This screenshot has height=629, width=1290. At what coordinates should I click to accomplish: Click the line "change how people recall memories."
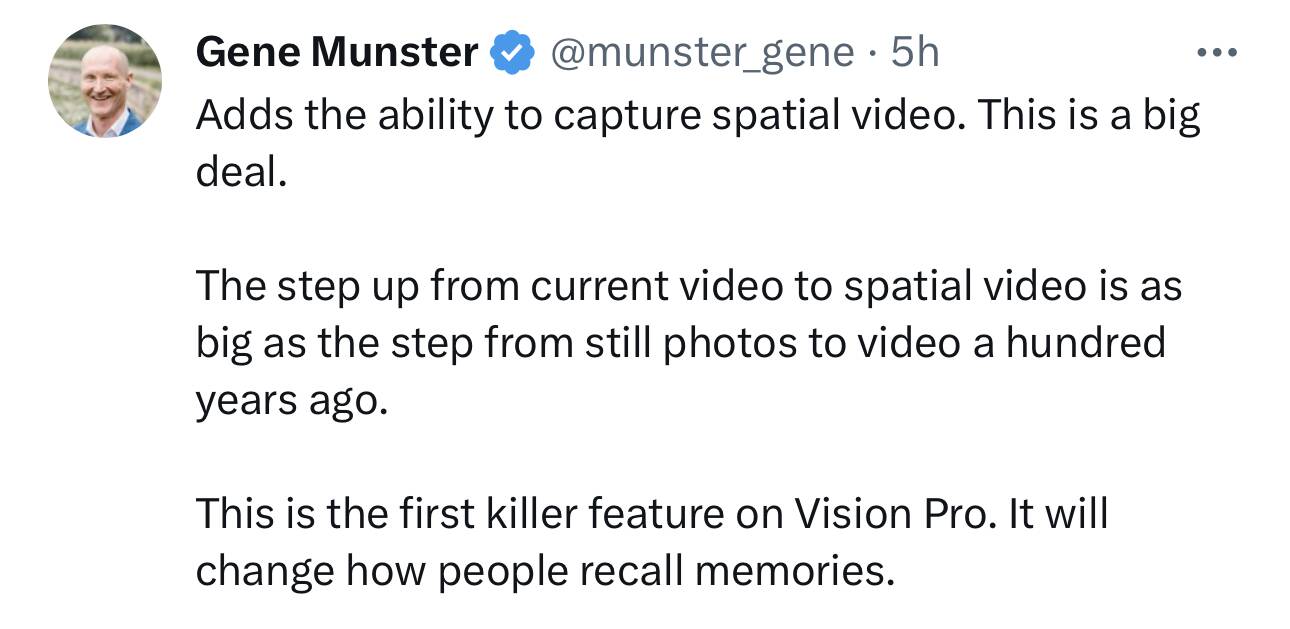pos(544,572)
